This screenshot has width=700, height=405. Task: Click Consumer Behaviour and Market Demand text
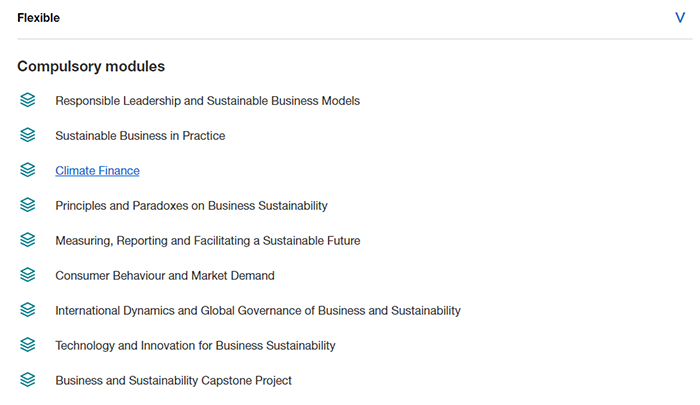(164, 276)
